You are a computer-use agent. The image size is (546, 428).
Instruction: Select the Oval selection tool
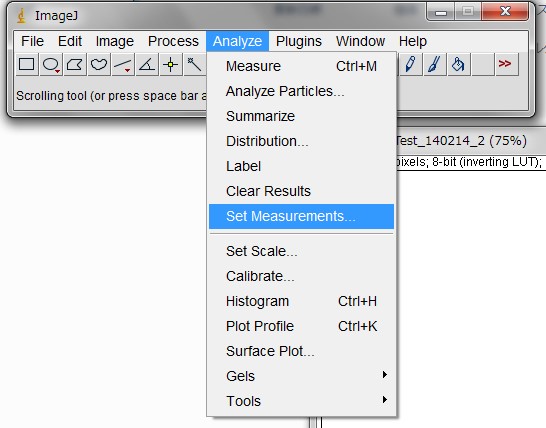51,64
